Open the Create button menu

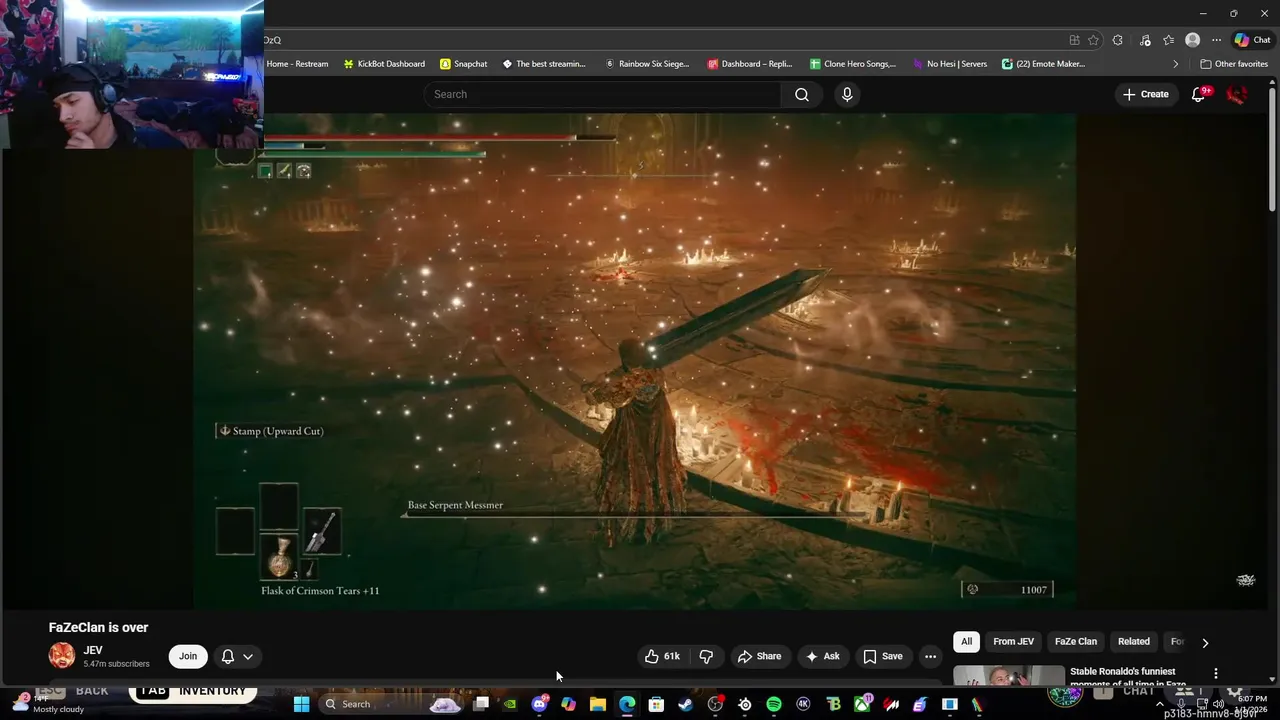tap(1145, 94)
